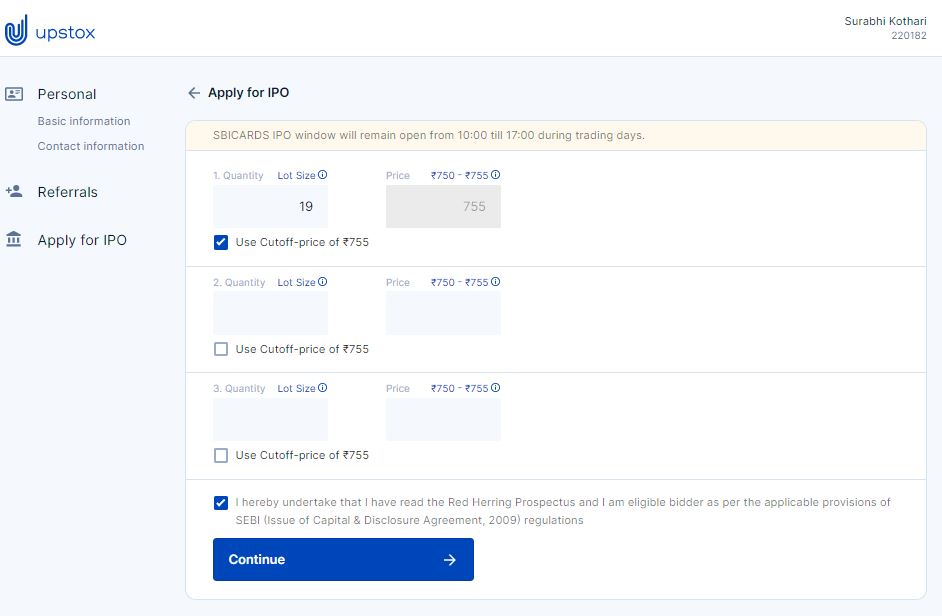Uncheck the cutoff-price checkbox for bid 1

pos(221,242)
